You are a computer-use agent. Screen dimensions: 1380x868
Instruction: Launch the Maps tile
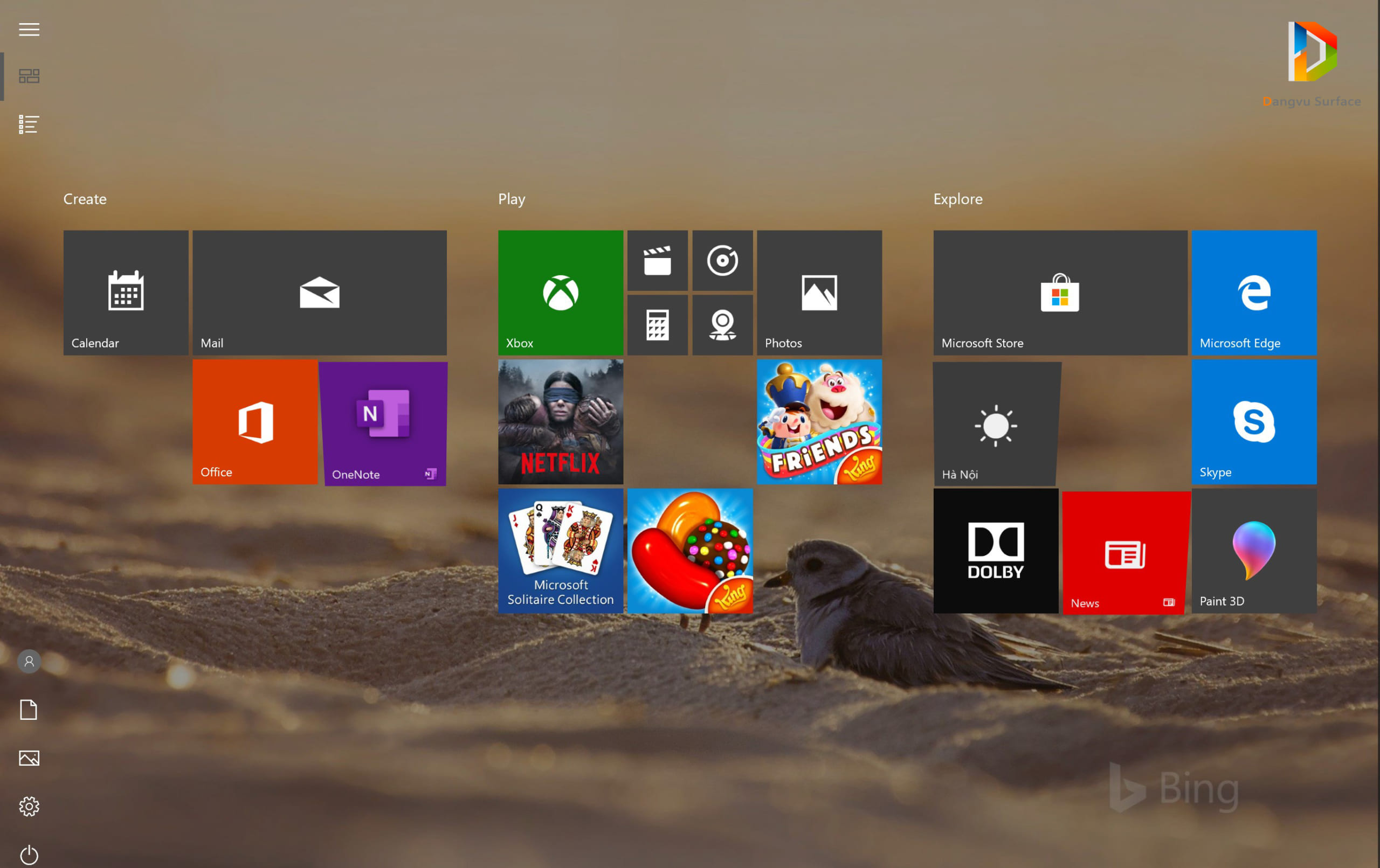[x=723, y=325]
